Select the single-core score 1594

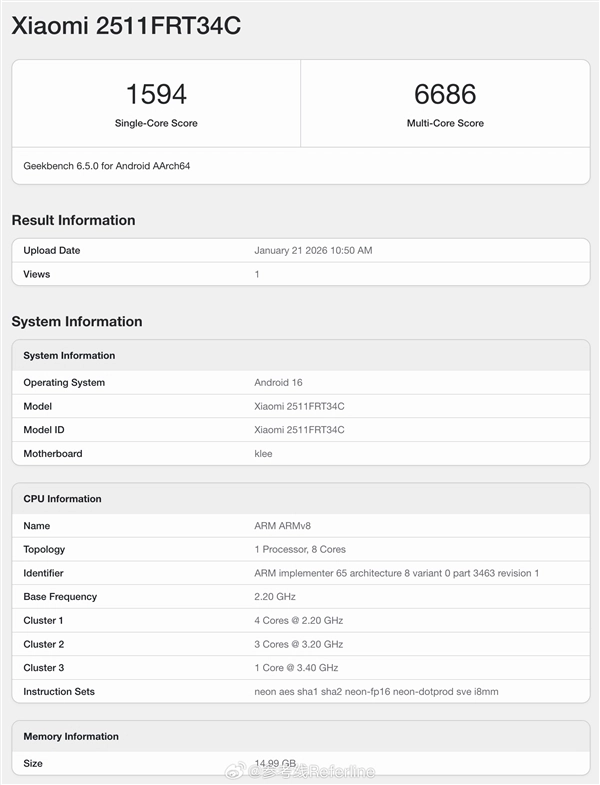(x=156, y=95)
